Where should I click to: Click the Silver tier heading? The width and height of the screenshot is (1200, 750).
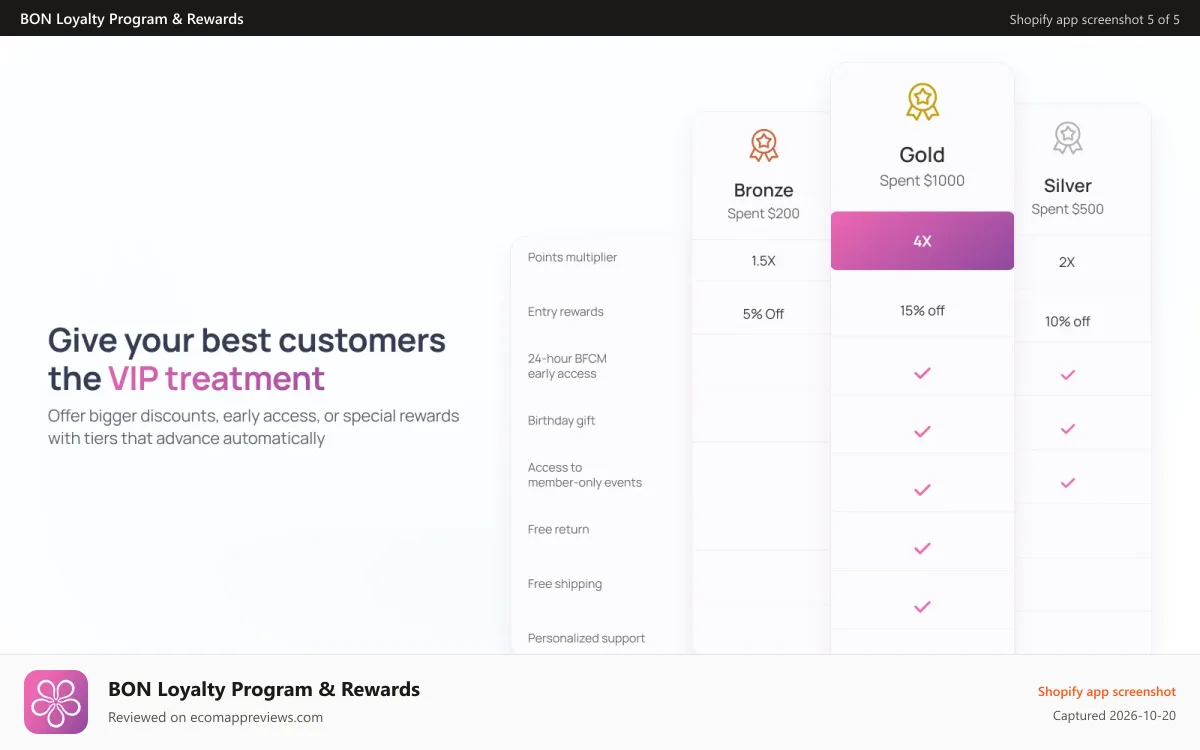pos(1068,186)
